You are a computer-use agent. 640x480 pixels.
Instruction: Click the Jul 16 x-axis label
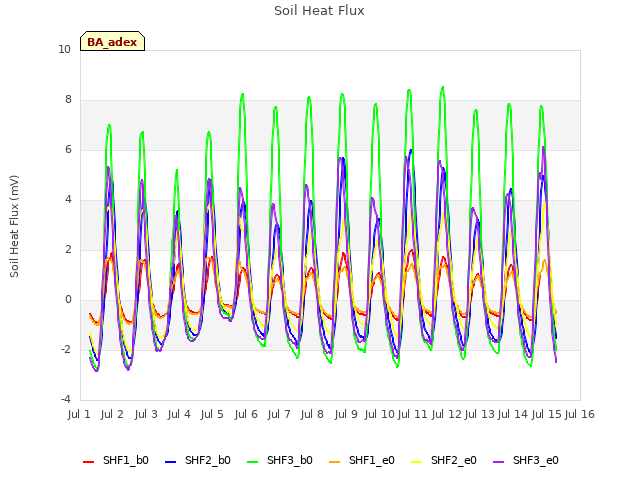pyautogui.click(x=580, y=414)
